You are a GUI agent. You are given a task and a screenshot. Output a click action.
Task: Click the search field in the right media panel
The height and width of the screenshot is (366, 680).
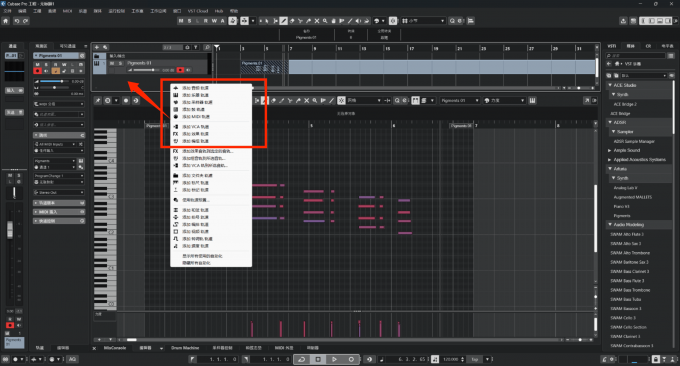coord(636,56)
